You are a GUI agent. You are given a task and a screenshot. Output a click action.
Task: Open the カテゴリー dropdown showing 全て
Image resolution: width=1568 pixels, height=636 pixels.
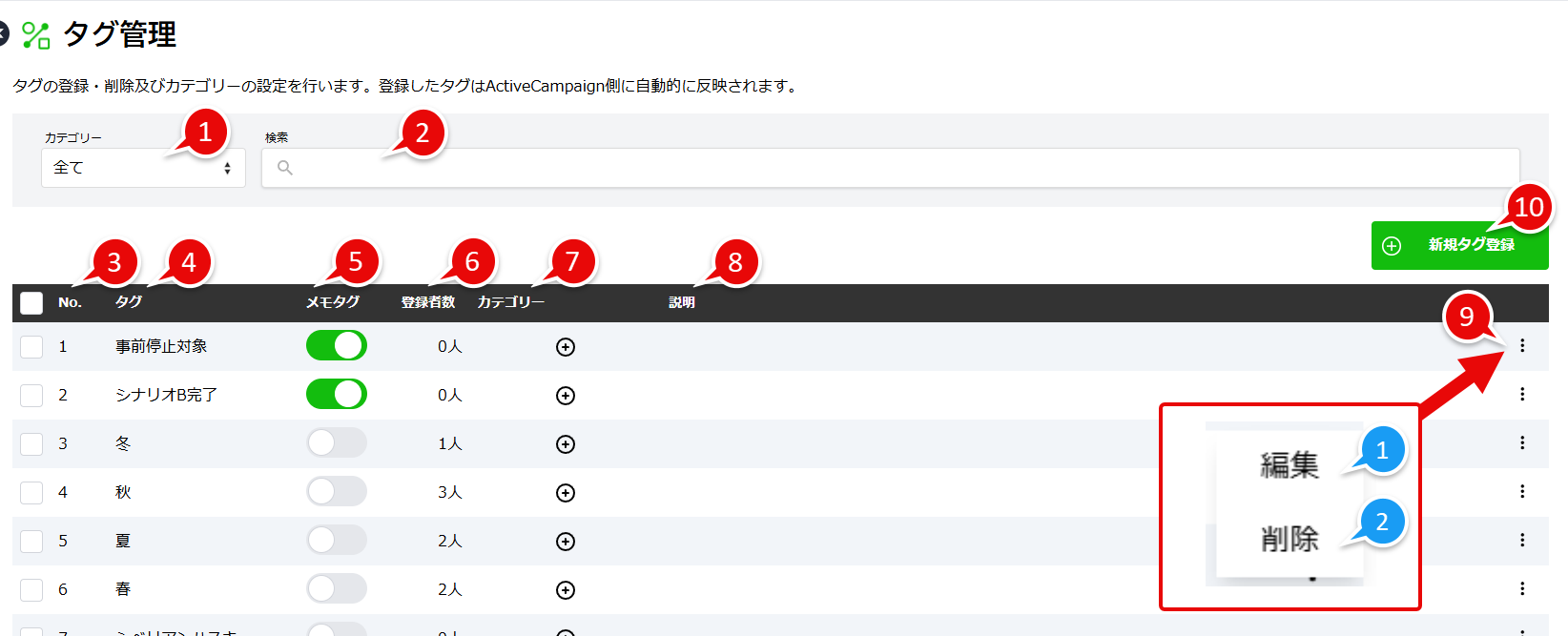tap(143, 168)
